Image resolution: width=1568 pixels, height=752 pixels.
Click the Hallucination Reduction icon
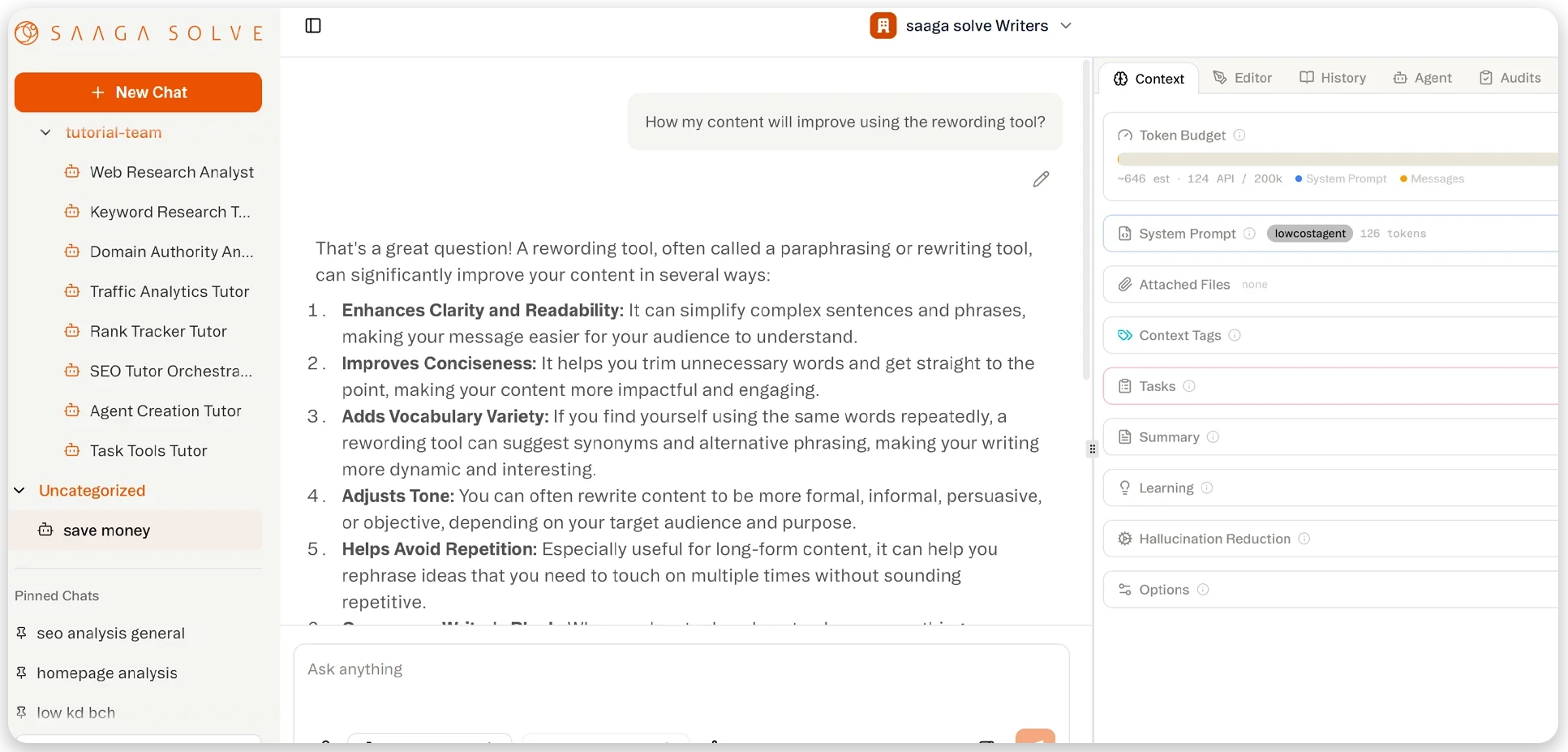pyautogui.click(x=1125, y=539)
